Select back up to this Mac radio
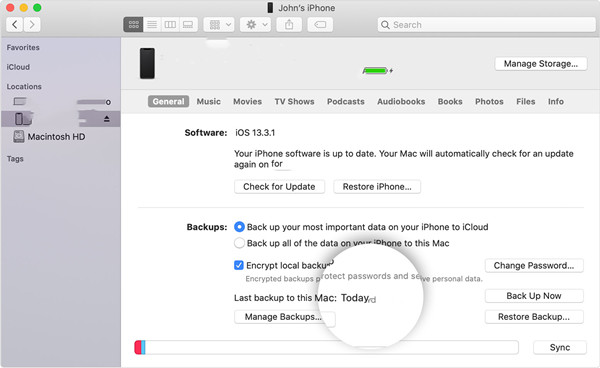 (239, 243)
